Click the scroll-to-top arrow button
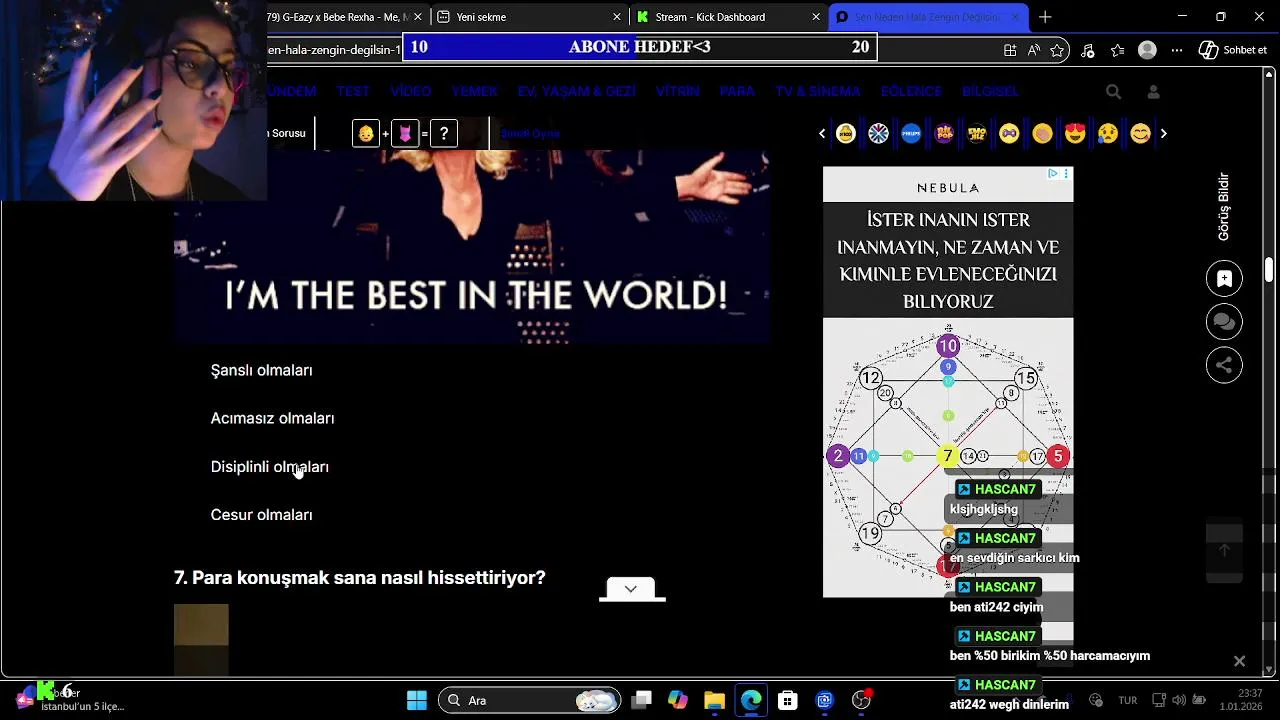The width and height of the screenshot is (1280, 720). (1224, 550)
